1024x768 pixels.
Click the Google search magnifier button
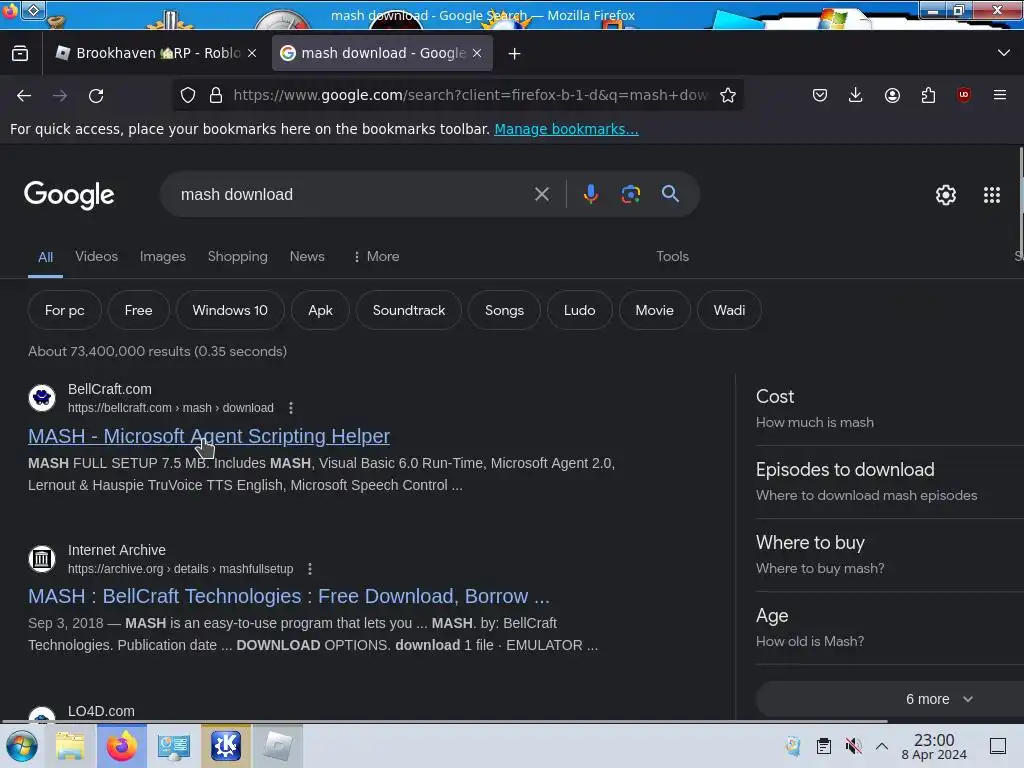click(670, 194)
